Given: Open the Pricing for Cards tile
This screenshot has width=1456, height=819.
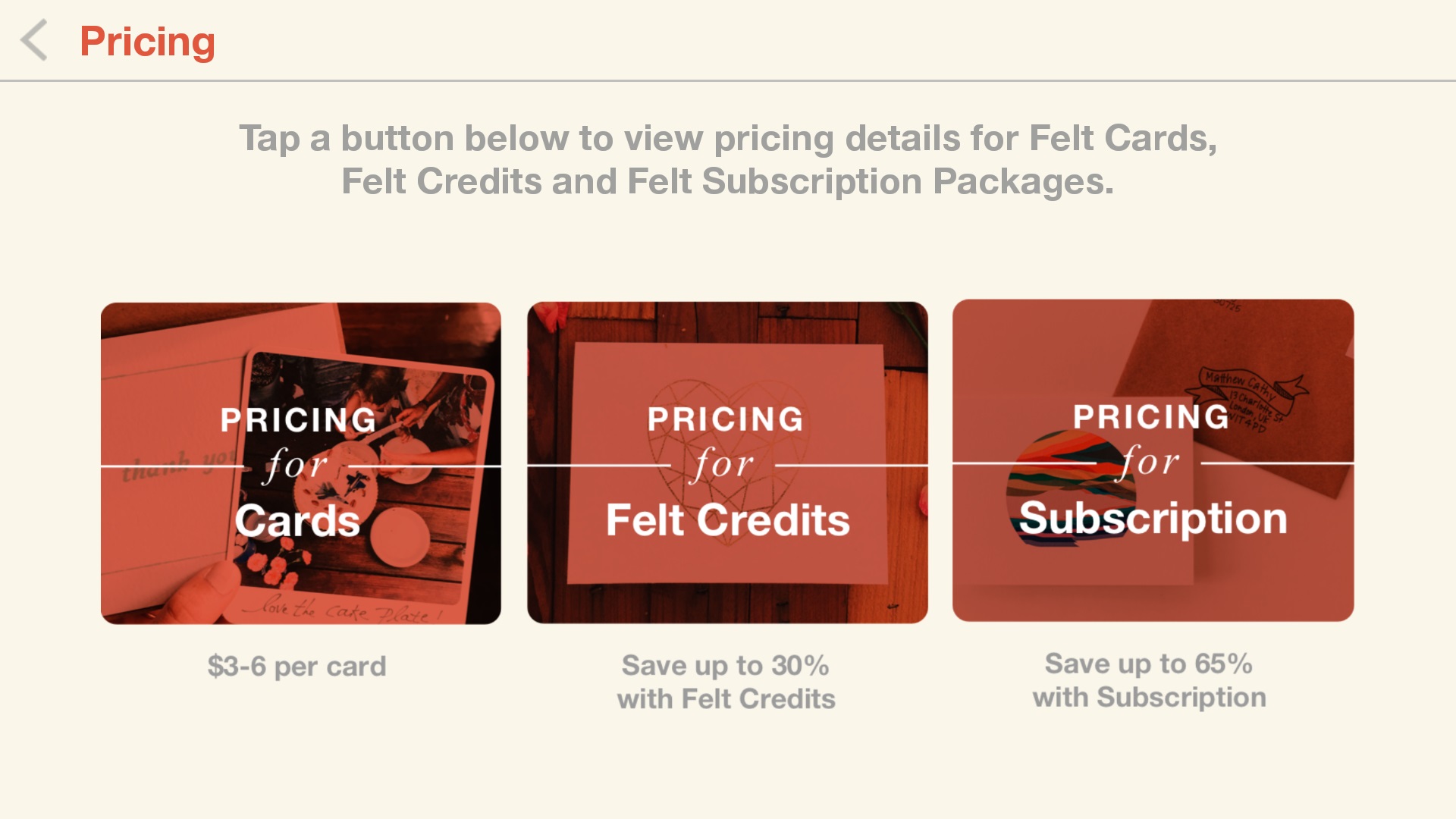Looking at the screenshot, I should [x=301, y=463].
